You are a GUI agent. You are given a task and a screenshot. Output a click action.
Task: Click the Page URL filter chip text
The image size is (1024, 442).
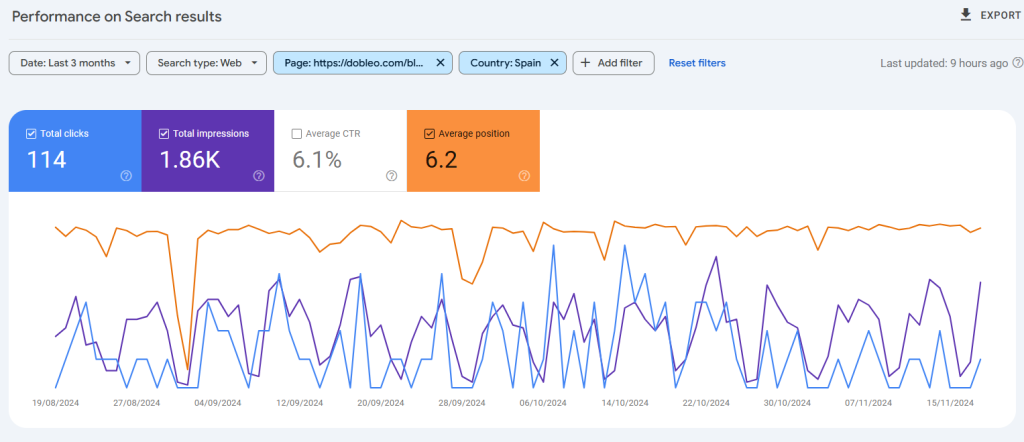(x=353, y=63)
